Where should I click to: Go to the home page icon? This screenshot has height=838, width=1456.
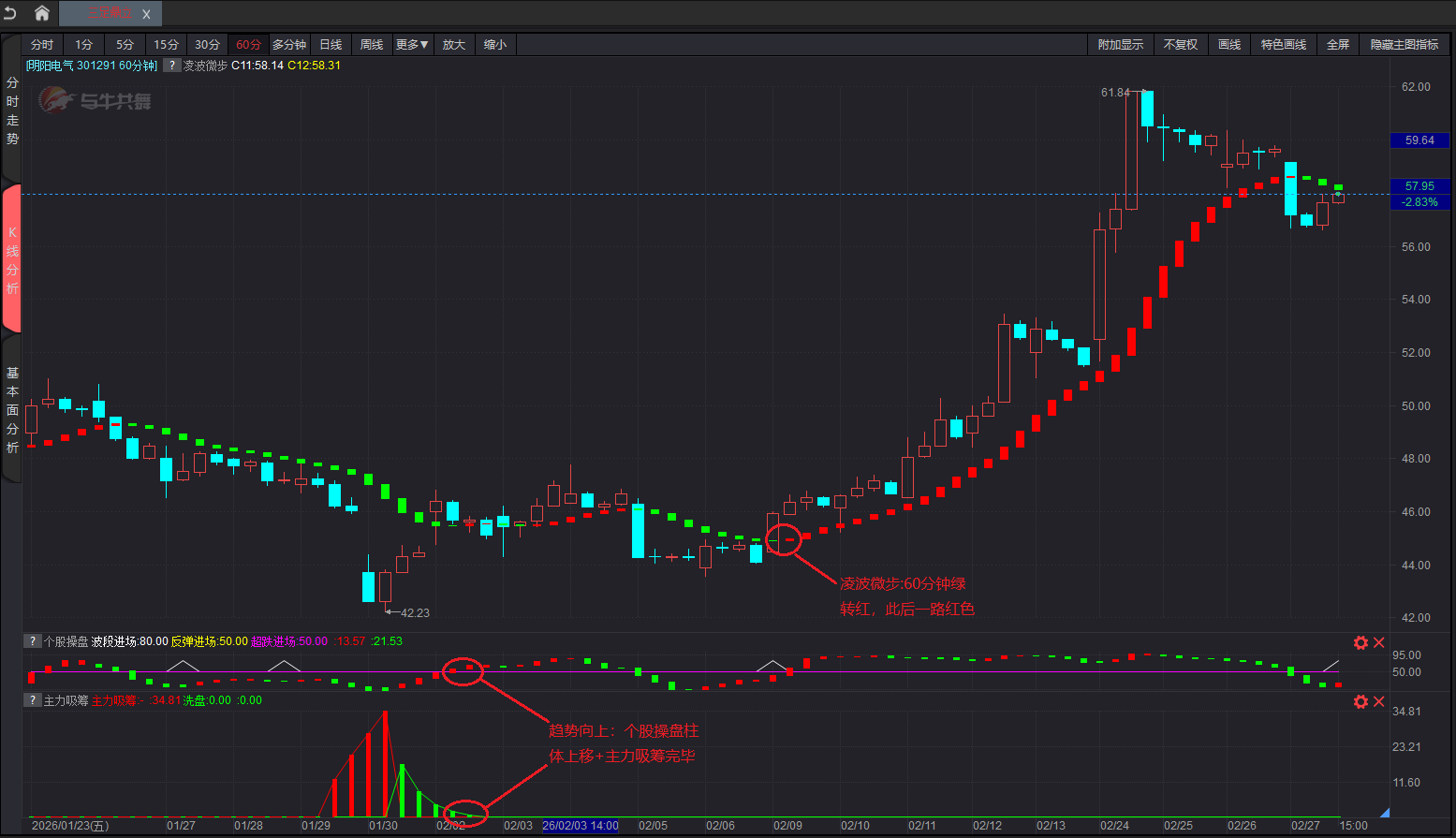click(42, 13)
